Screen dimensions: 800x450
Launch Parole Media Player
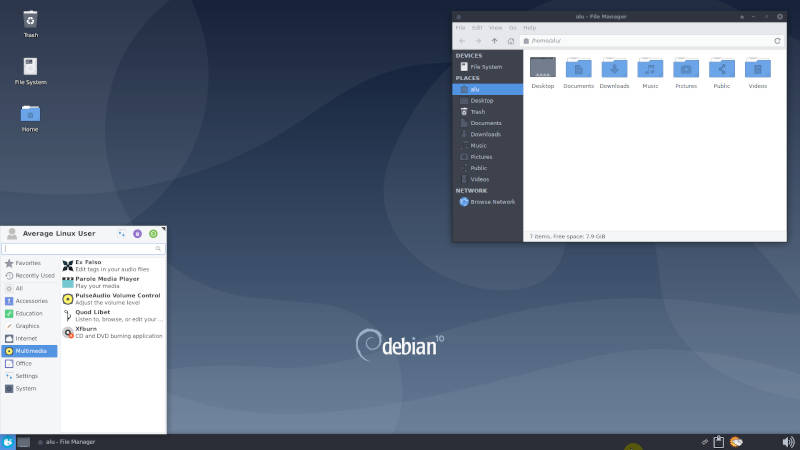pos(113,282)
